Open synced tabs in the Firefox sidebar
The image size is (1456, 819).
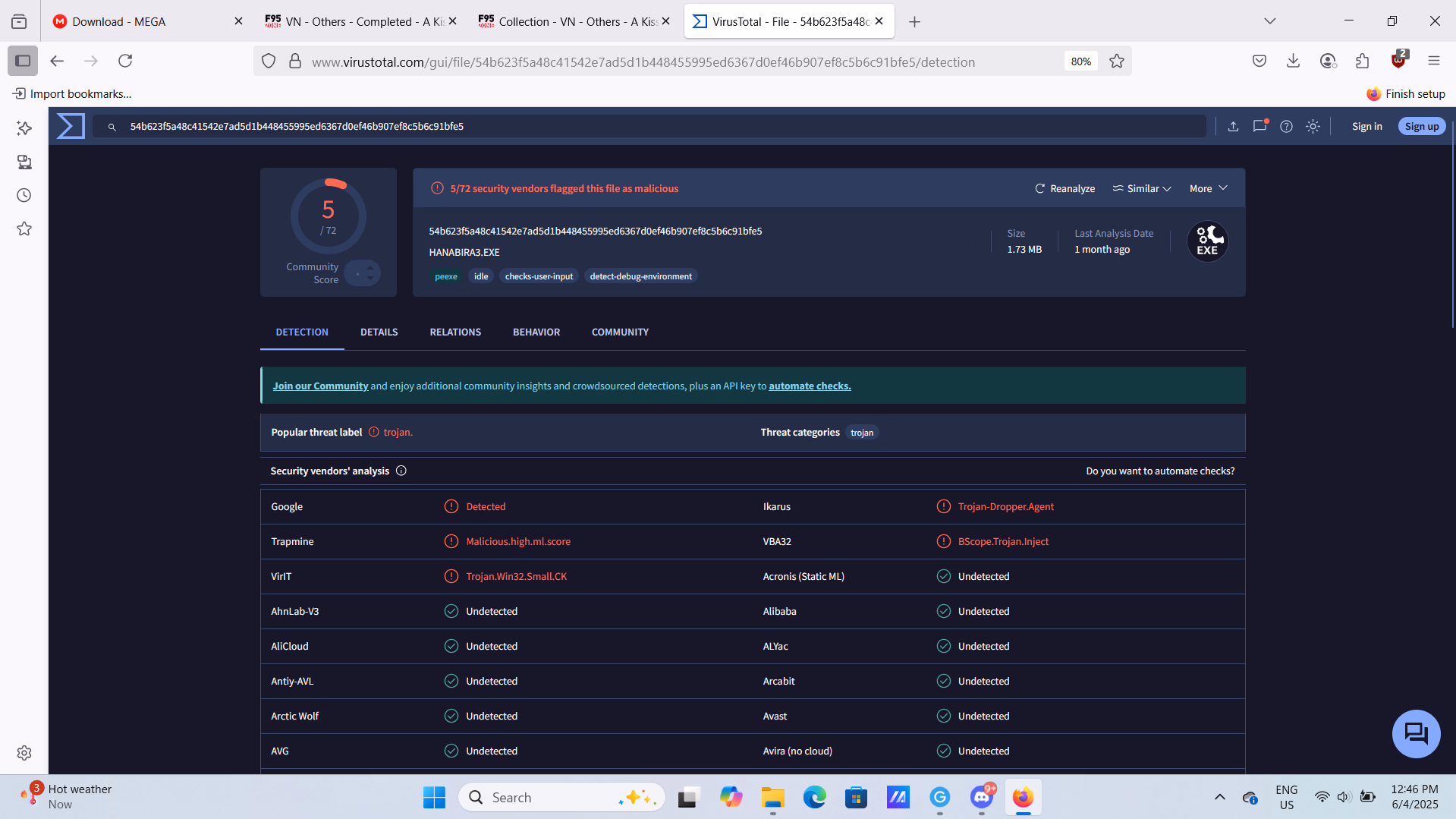[x=24, y=162]
